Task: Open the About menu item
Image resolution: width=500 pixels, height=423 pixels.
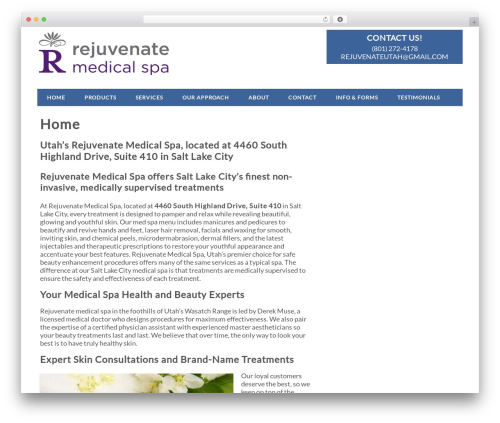Action: [x=258, y=97]
